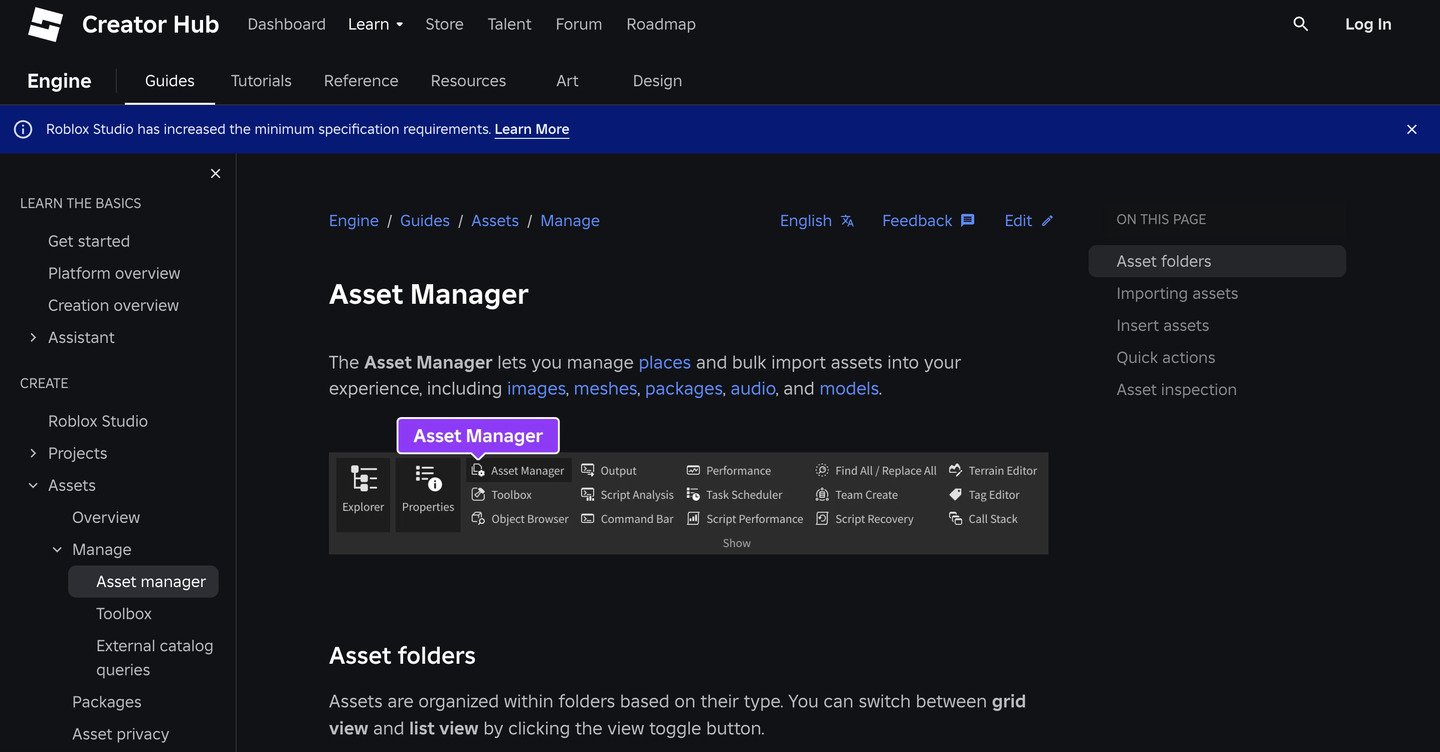Screen dimensions: 1440x752
Task: Jump to Asset folders section
Action: (x=1217, y=261)
